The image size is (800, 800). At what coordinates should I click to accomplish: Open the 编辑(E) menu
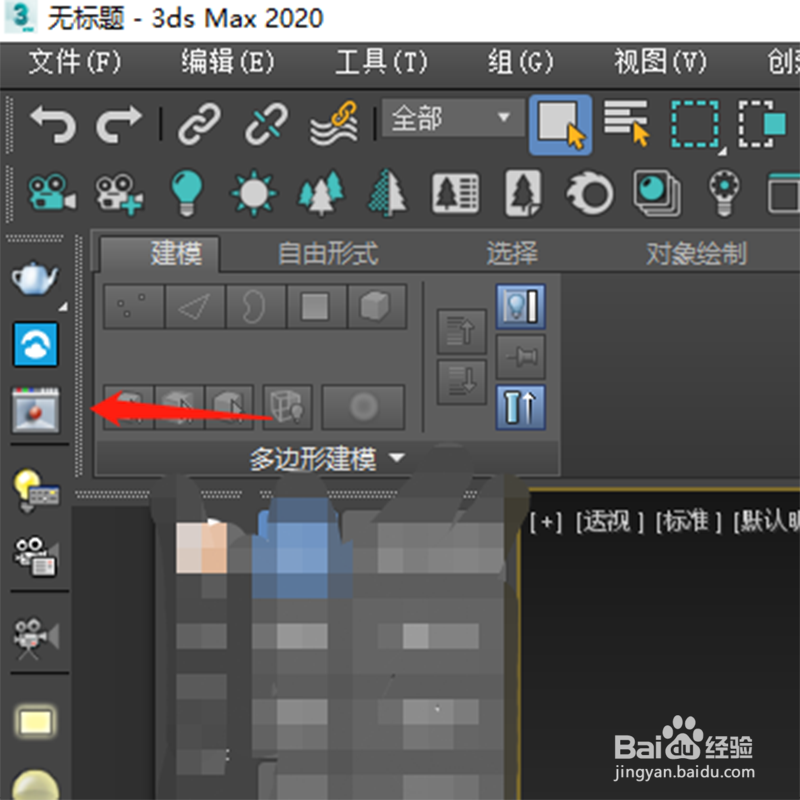[x=228, y=62]
